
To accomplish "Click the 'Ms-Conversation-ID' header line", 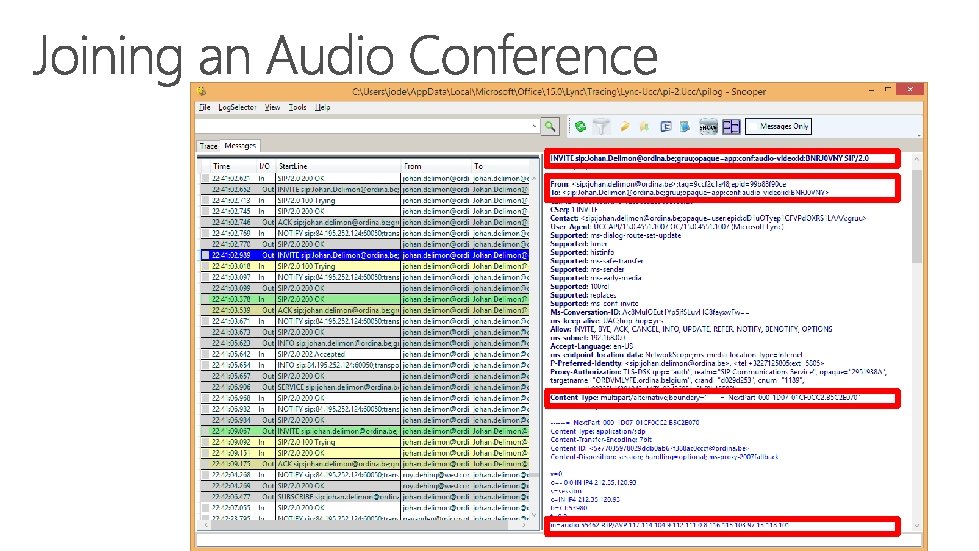I will tap(649, 312).
